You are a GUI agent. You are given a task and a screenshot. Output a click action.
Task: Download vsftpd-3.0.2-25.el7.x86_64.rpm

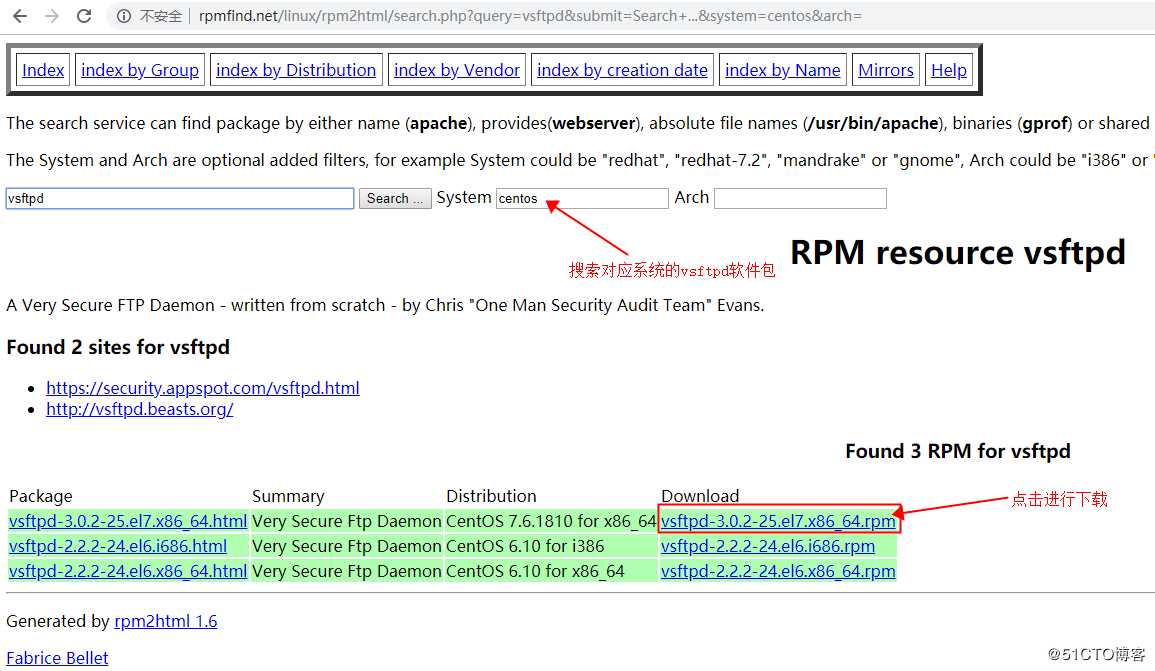click(778, 521)
